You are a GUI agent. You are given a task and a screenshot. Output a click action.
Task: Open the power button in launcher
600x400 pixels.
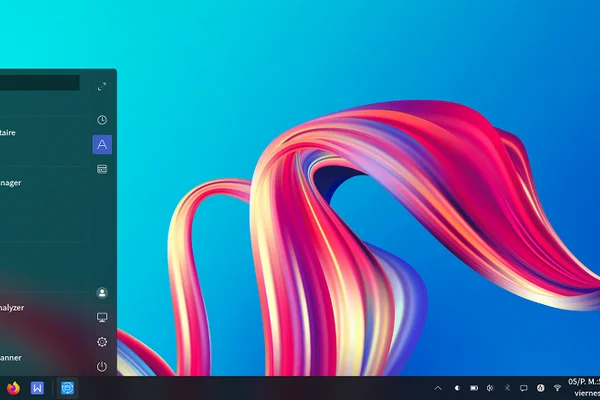[102, 366]
